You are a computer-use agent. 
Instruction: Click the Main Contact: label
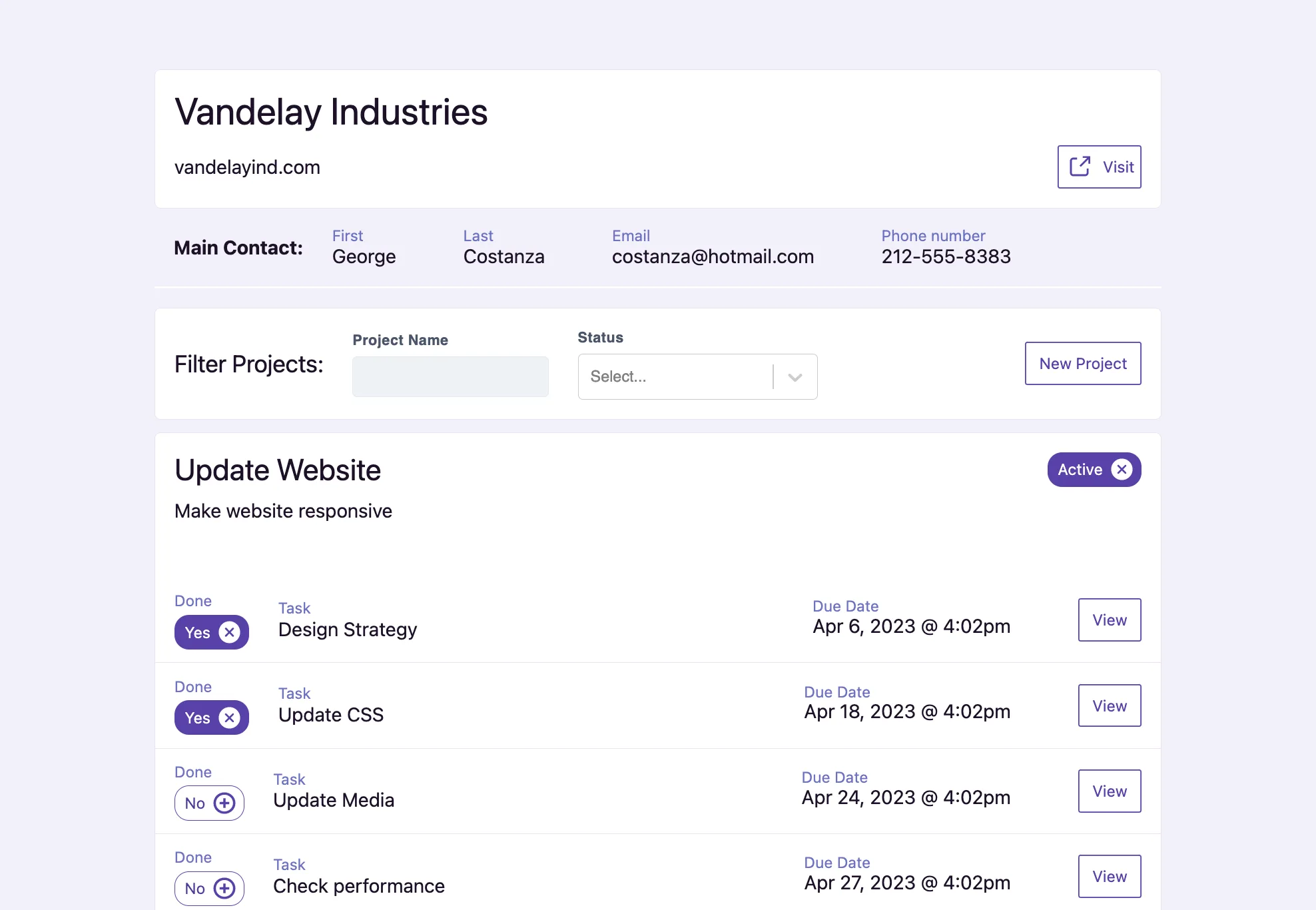238,248
